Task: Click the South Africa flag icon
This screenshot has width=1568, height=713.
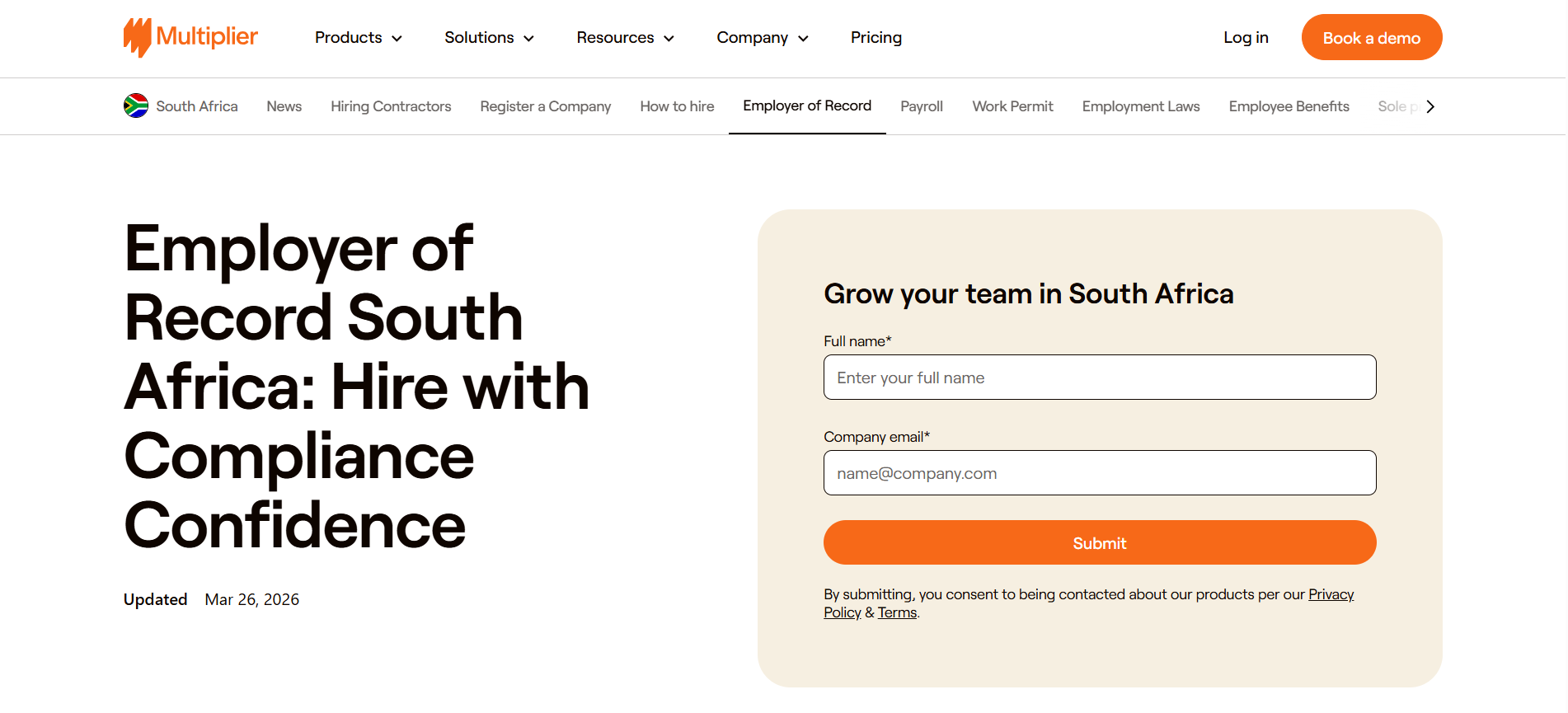Action: [x=136, y=106]
